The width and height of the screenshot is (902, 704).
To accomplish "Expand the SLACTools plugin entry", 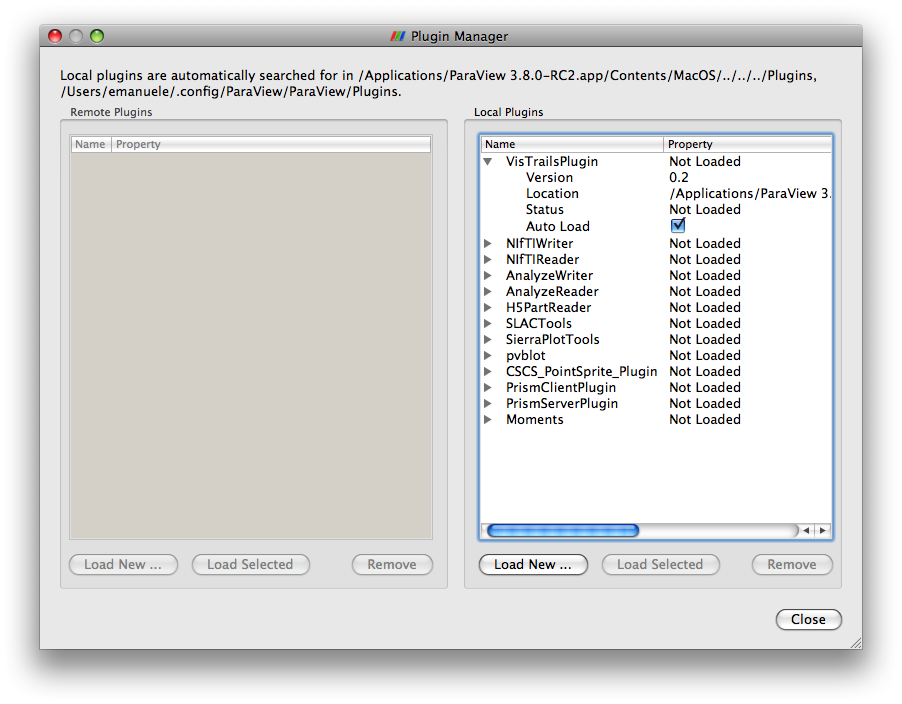I will 488,323.
